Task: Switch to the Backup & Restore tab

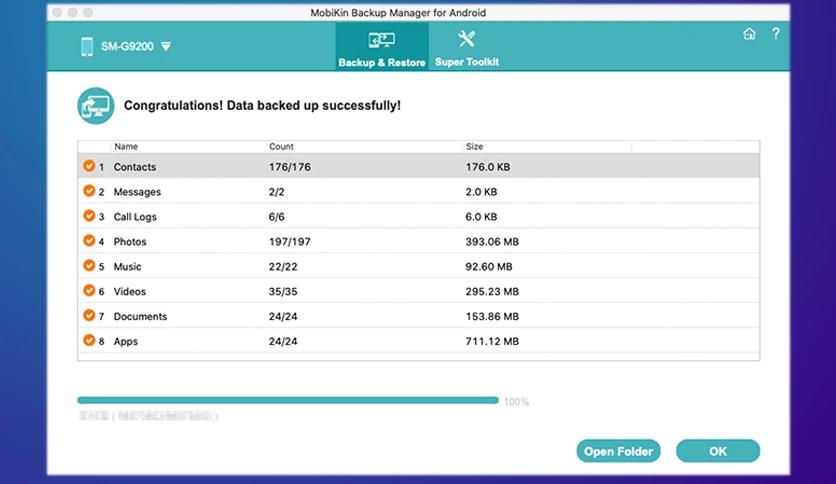Action: point(382,47)
